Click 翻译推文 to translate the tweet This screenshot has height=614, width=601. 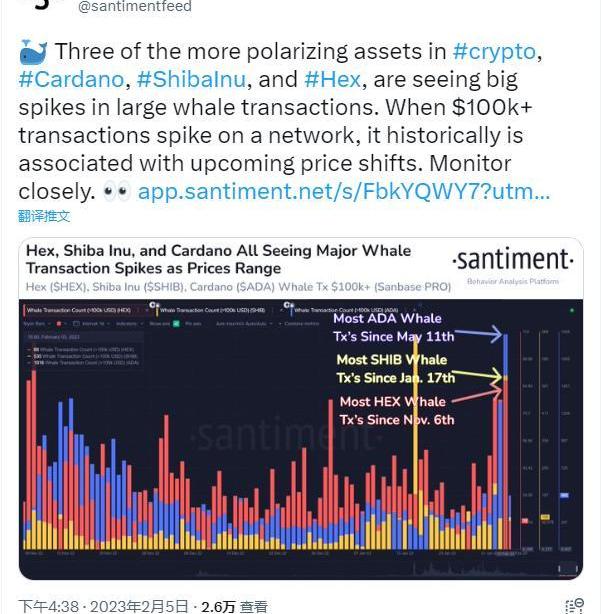tap(44, 216)
